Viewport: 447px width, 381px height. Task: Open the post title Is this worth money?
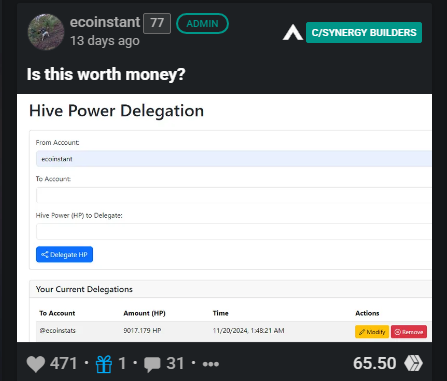click(x=106, y=74)
